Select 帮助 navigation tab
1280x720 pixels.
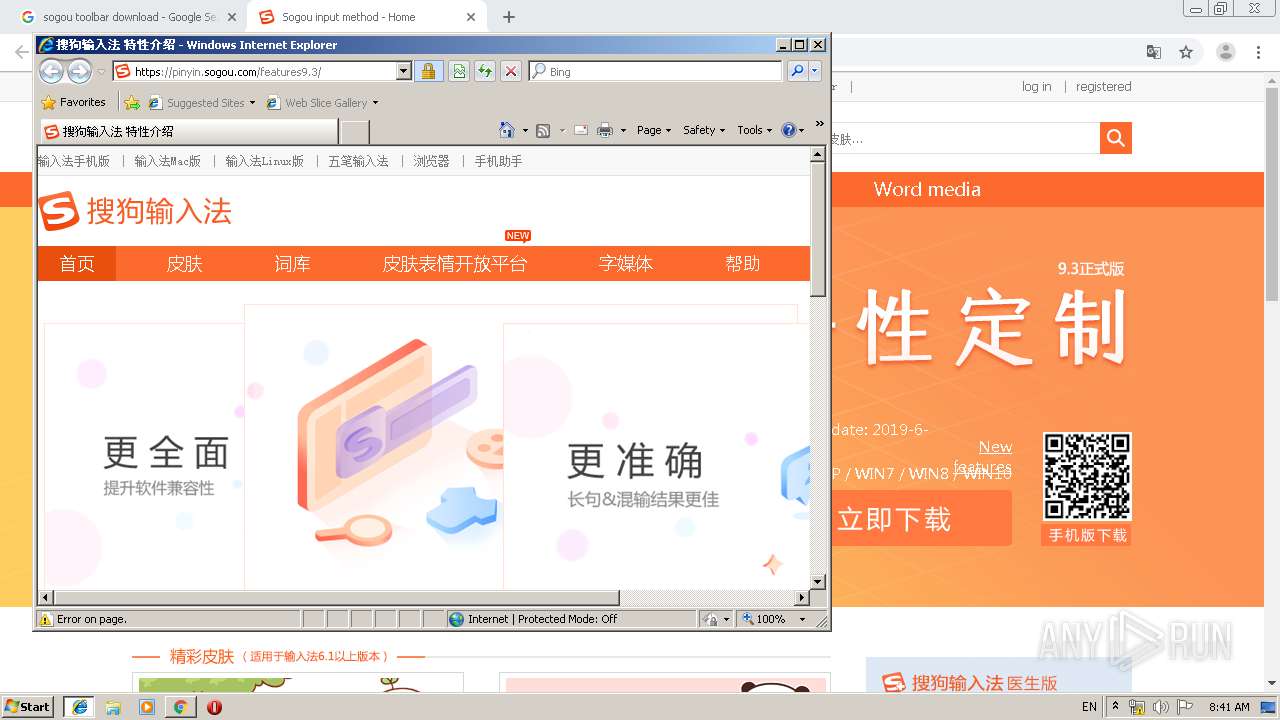(x=742, y=263)
